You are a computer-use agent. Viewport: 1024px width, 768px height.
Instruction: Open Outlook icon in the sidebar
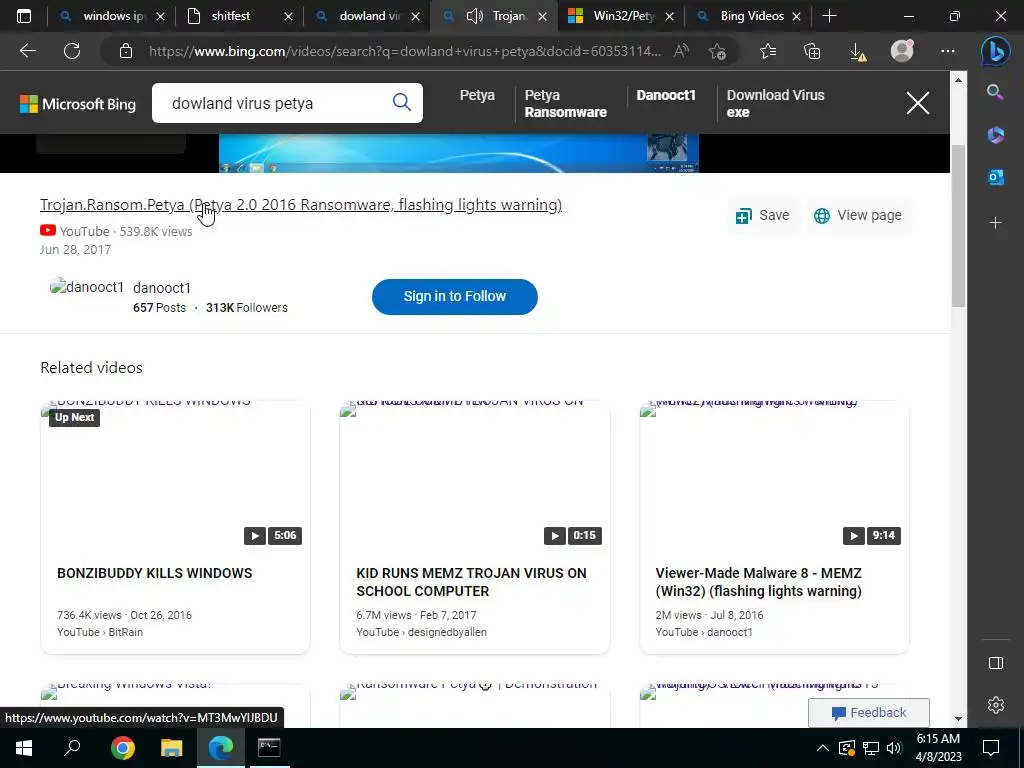(x=995, y=176)
